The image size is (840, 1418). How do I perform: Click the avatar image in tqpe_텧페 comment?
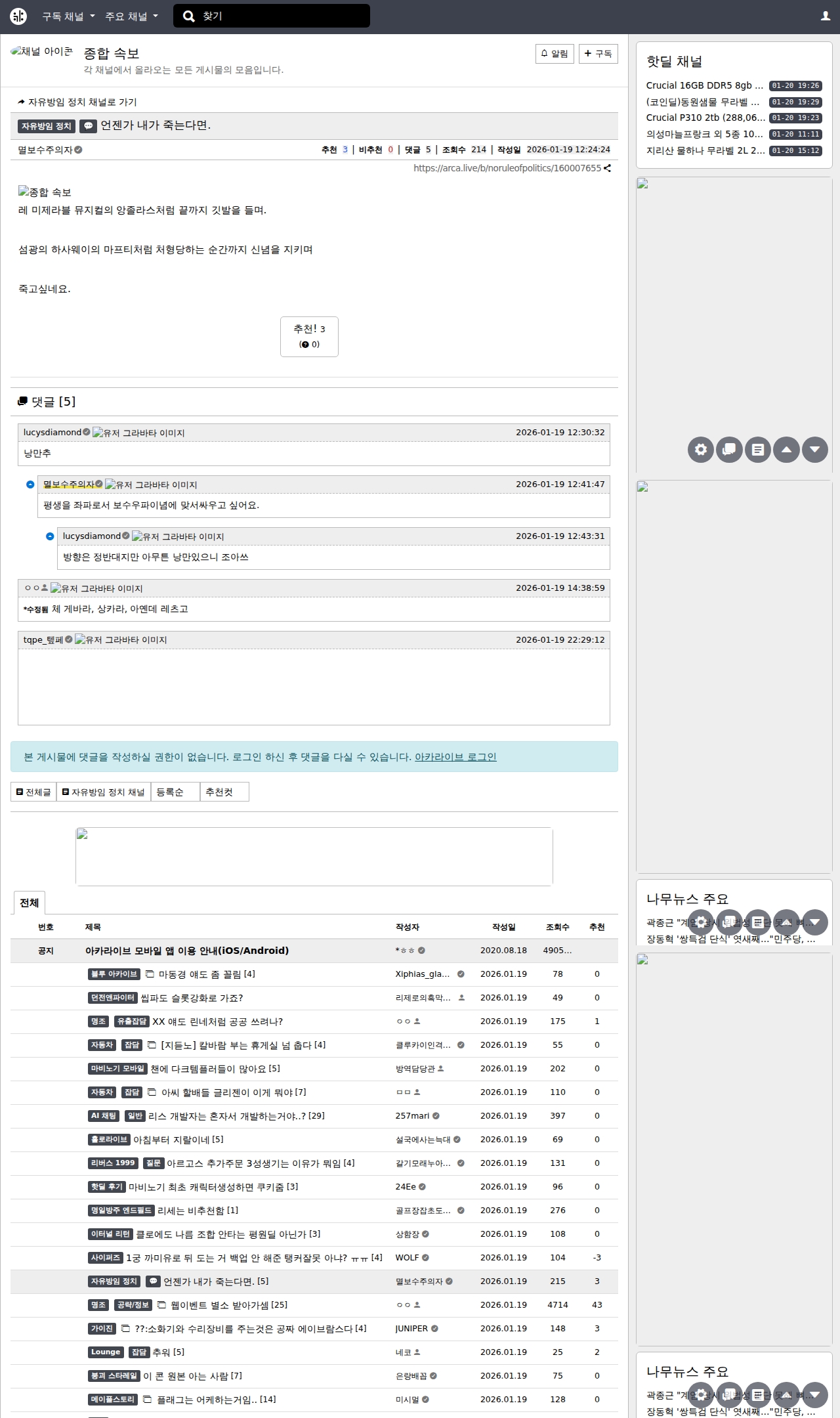coord(121,640)
